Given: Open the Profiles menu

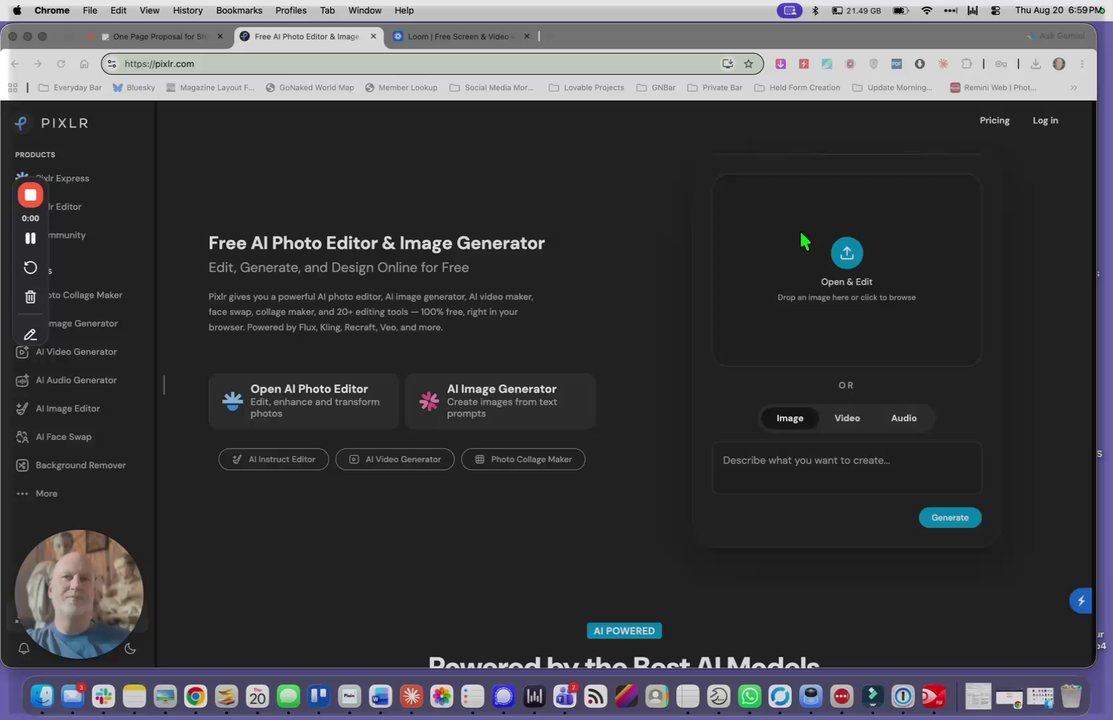Looking at the screenshot, I should (x=291, y=11).
